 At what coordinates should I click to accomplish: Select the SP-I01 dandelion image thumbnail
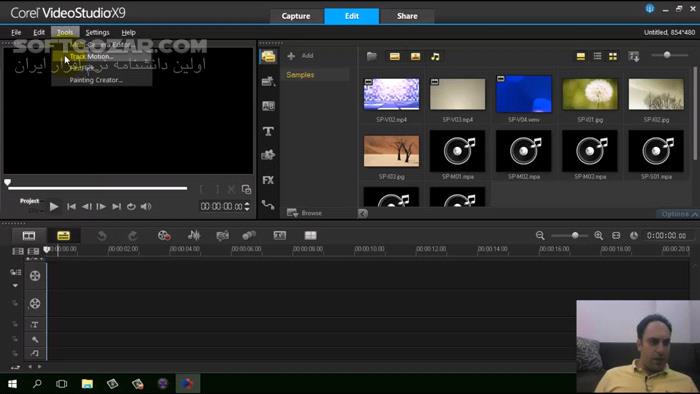(590, 94)
